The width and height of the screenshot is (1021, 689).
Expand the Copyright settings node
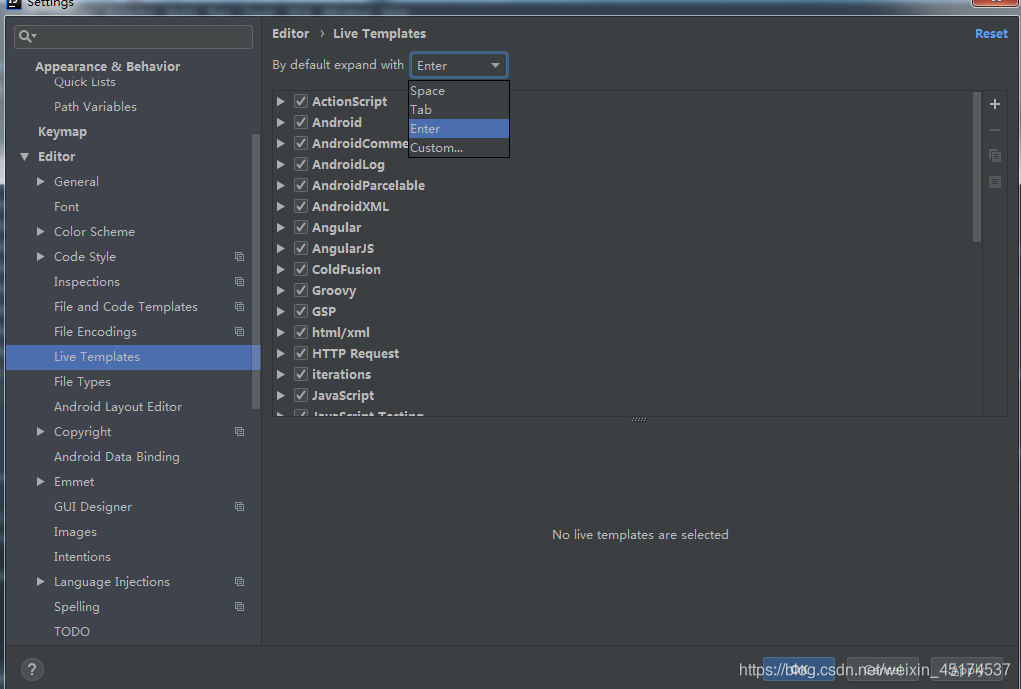(40, 431)
